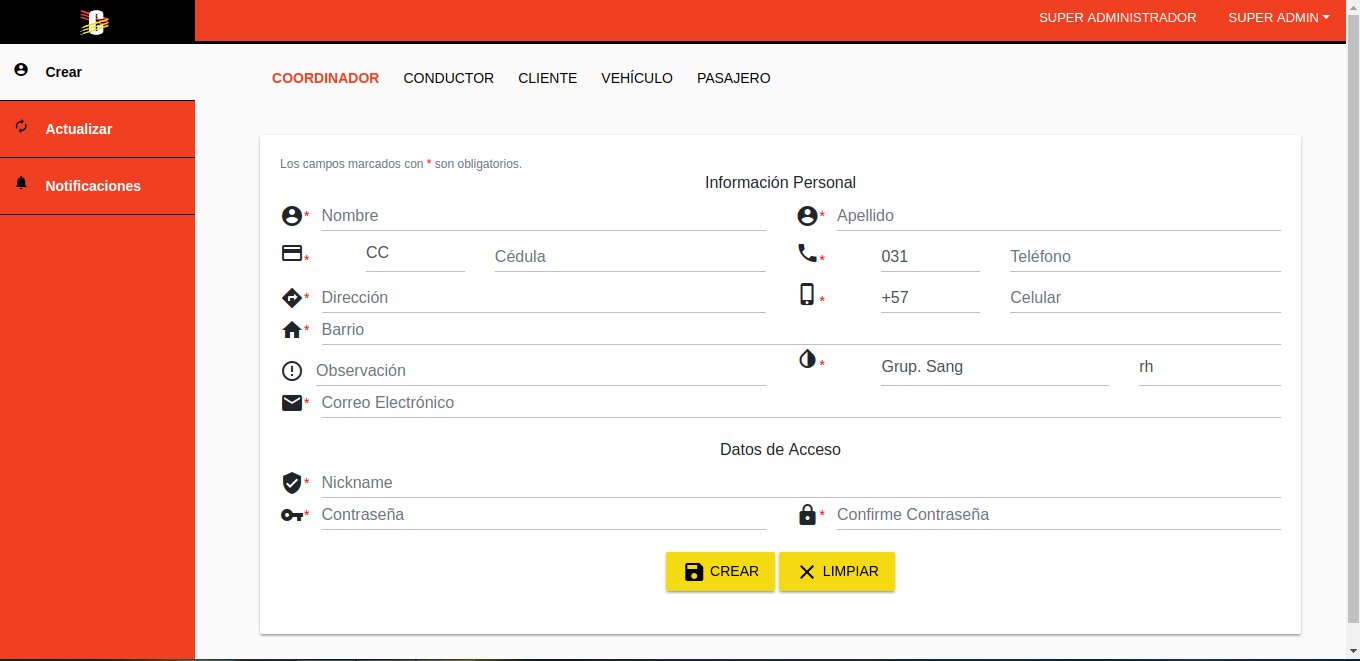Select Notificaciones in the sidebar
The width and height of the screenshot is (1360, 661).
(x=97, y=186)
